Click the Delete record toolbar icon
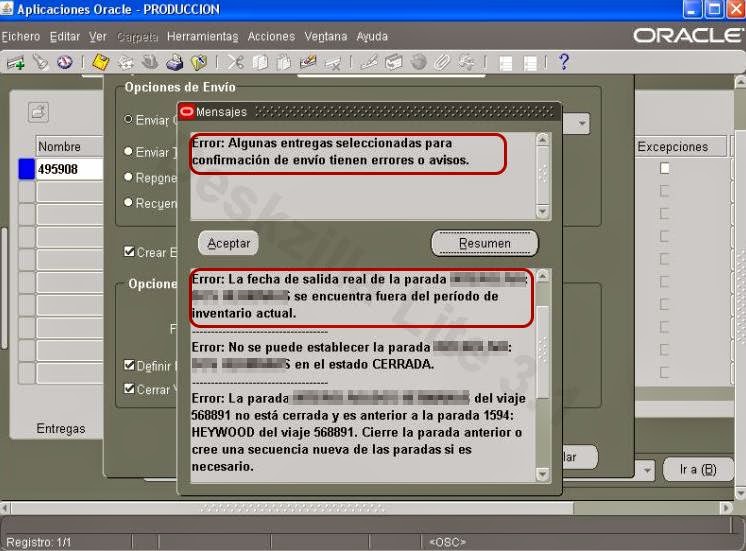Image resolution: width=746 pixels, height=551 pixels. pyautogui.click(x=333, y=63)
